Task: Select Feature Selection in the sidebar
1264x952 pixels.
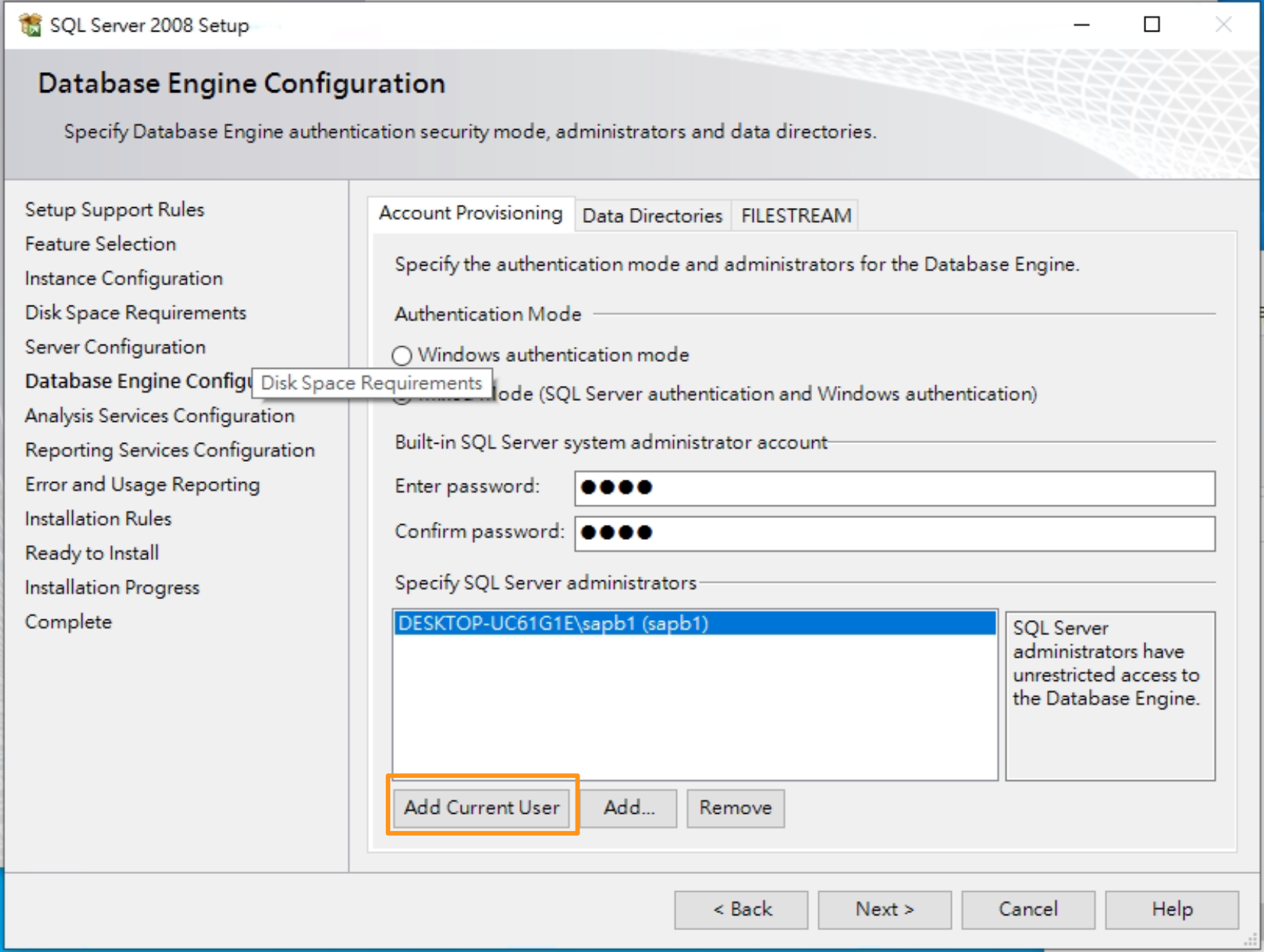Action: click(100, 244)
